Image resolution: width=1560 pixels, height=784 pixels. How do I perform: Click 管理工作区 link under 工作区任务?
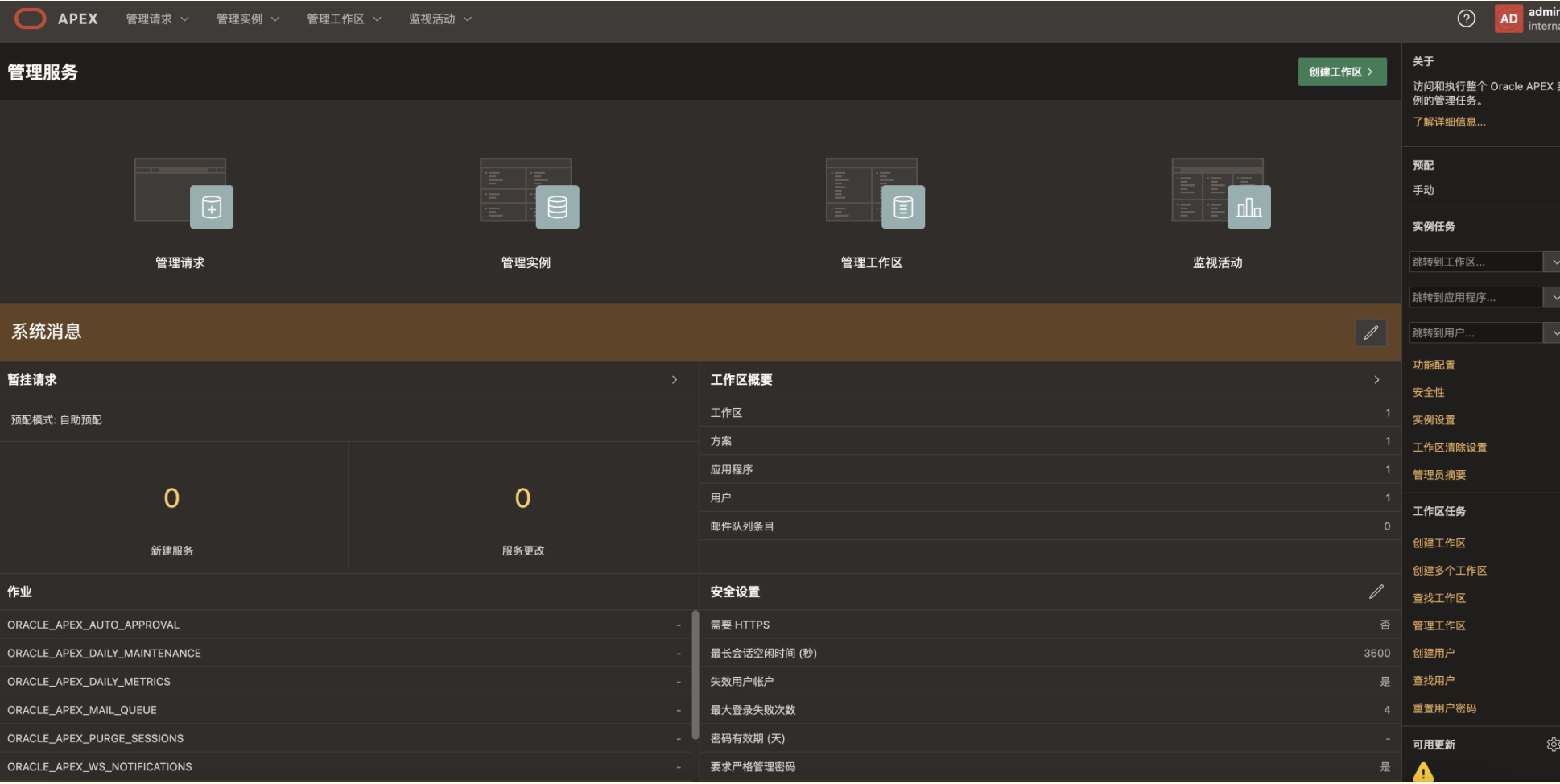pyautogui.click(x=1439, y=625)
